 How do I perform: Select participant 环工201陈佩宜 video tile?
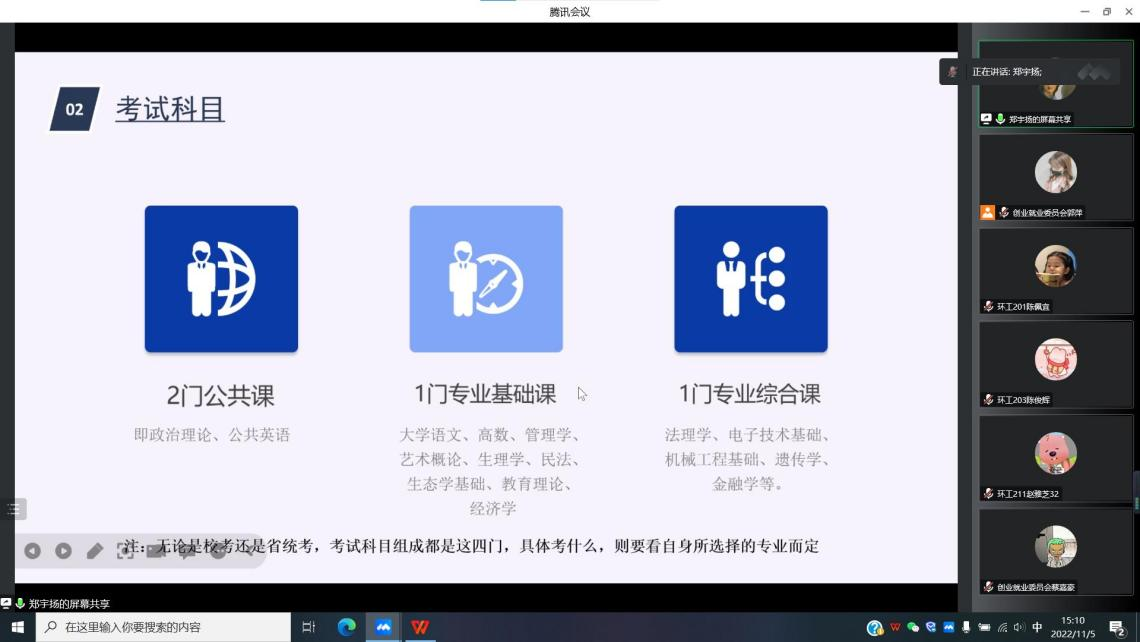click(1055, 271)
